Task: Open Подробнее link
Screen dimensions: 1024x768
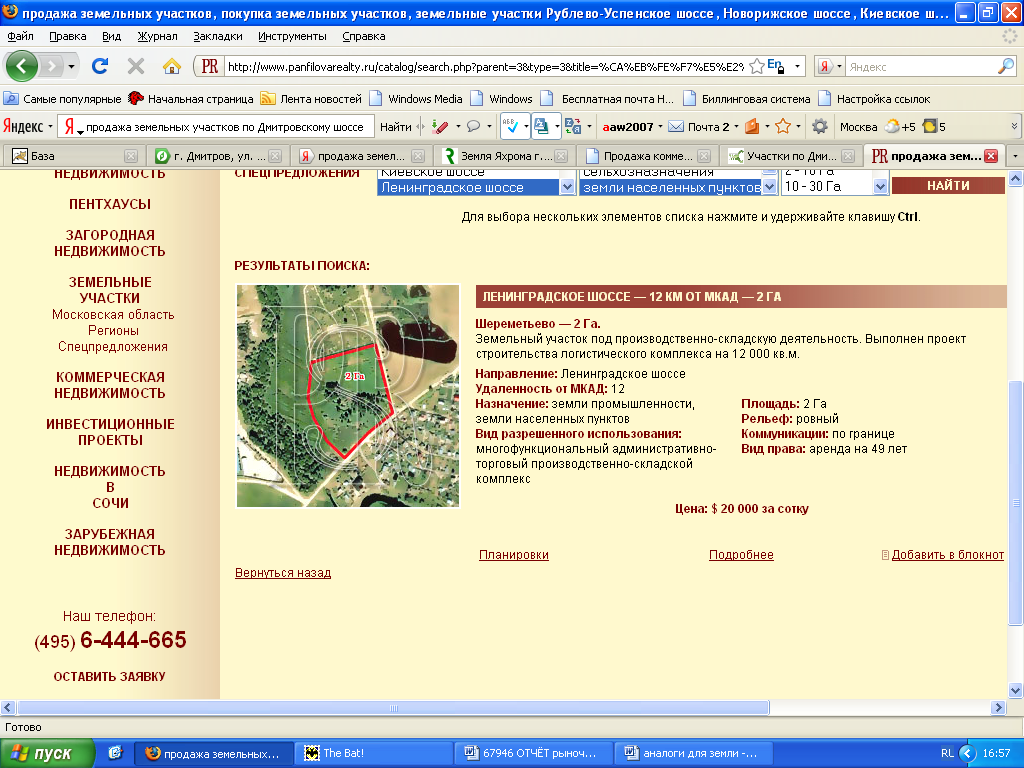Action: 741,554
